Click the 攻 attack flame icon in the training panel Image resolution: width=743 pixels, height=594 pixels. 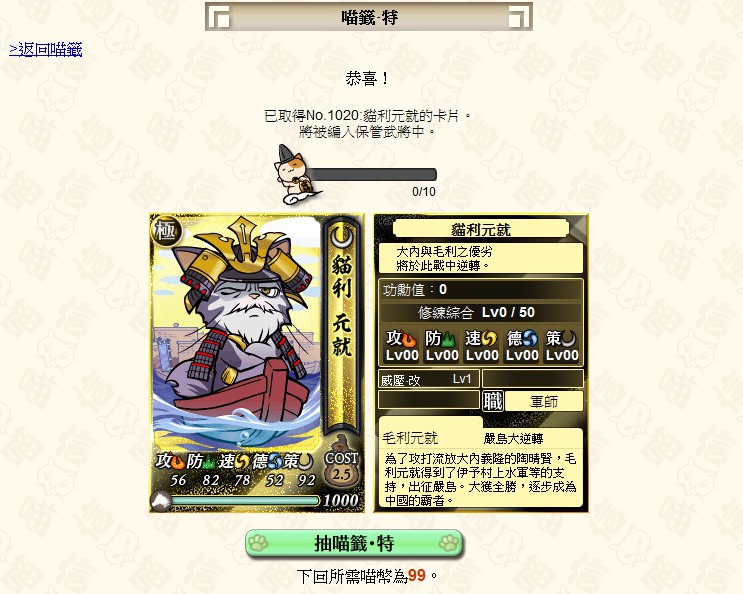(409, 339)
